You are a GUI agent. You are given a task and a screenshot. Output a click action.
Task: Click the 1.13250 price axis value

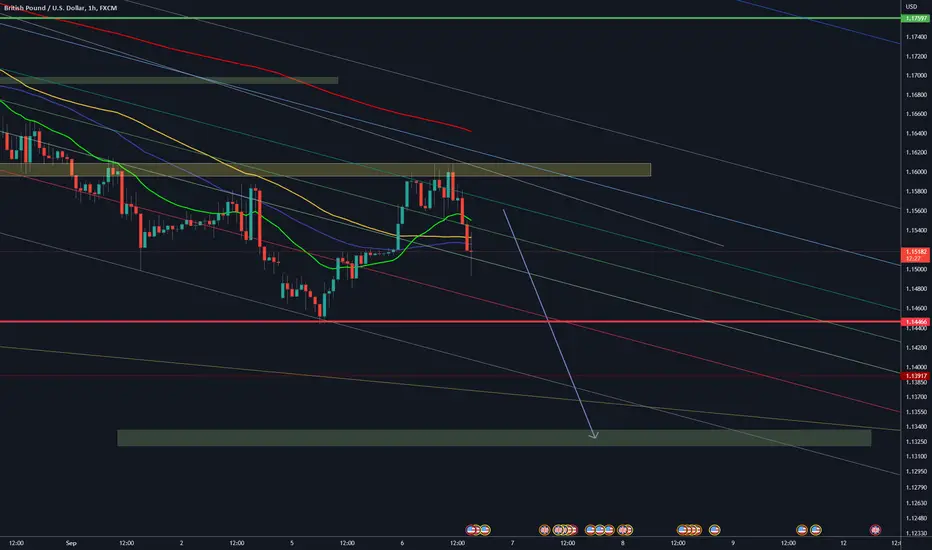tap(916, 442)
